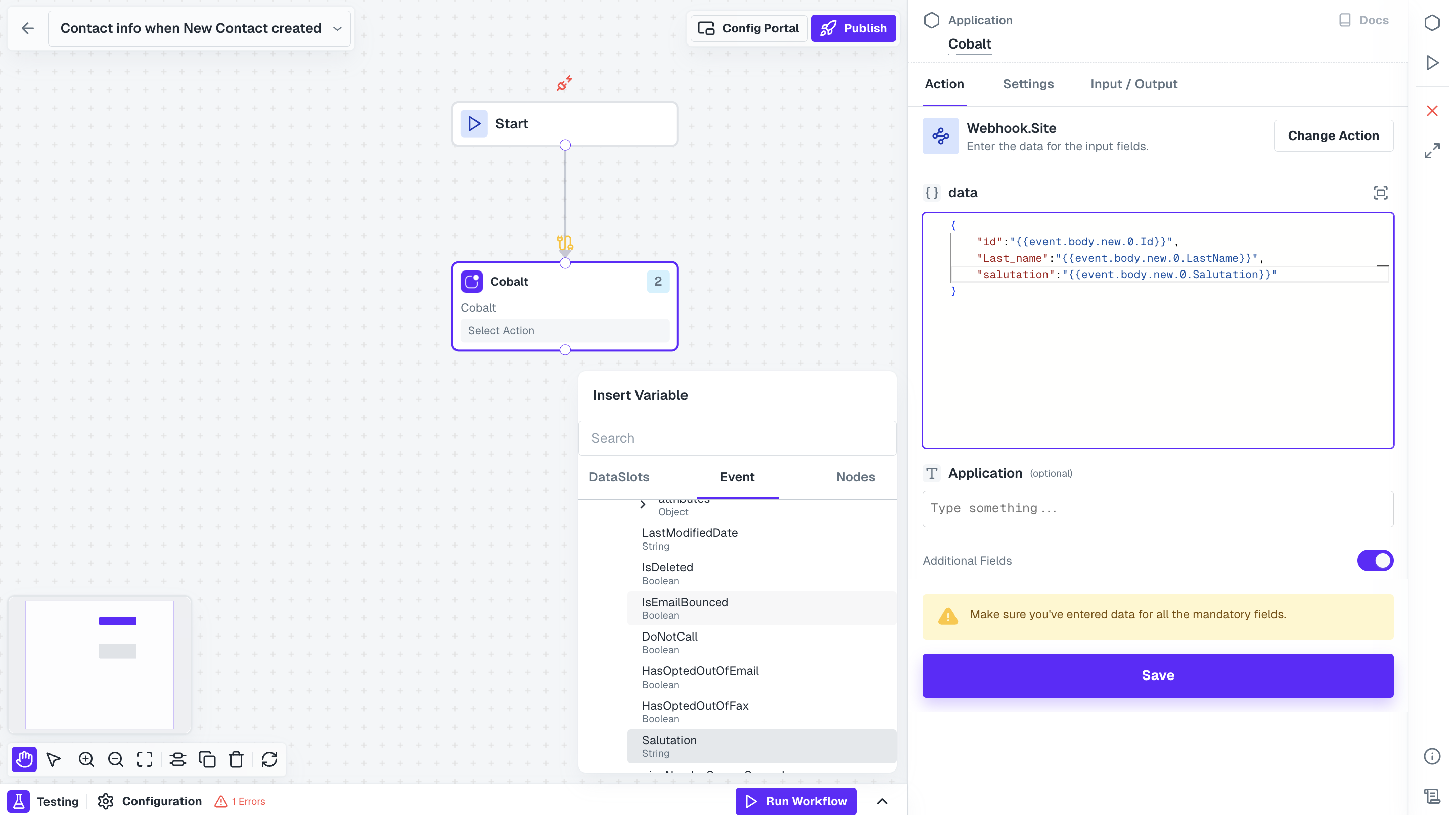Expand the attributes Object entry
The image size is (1456, 815).
[642, 504]
